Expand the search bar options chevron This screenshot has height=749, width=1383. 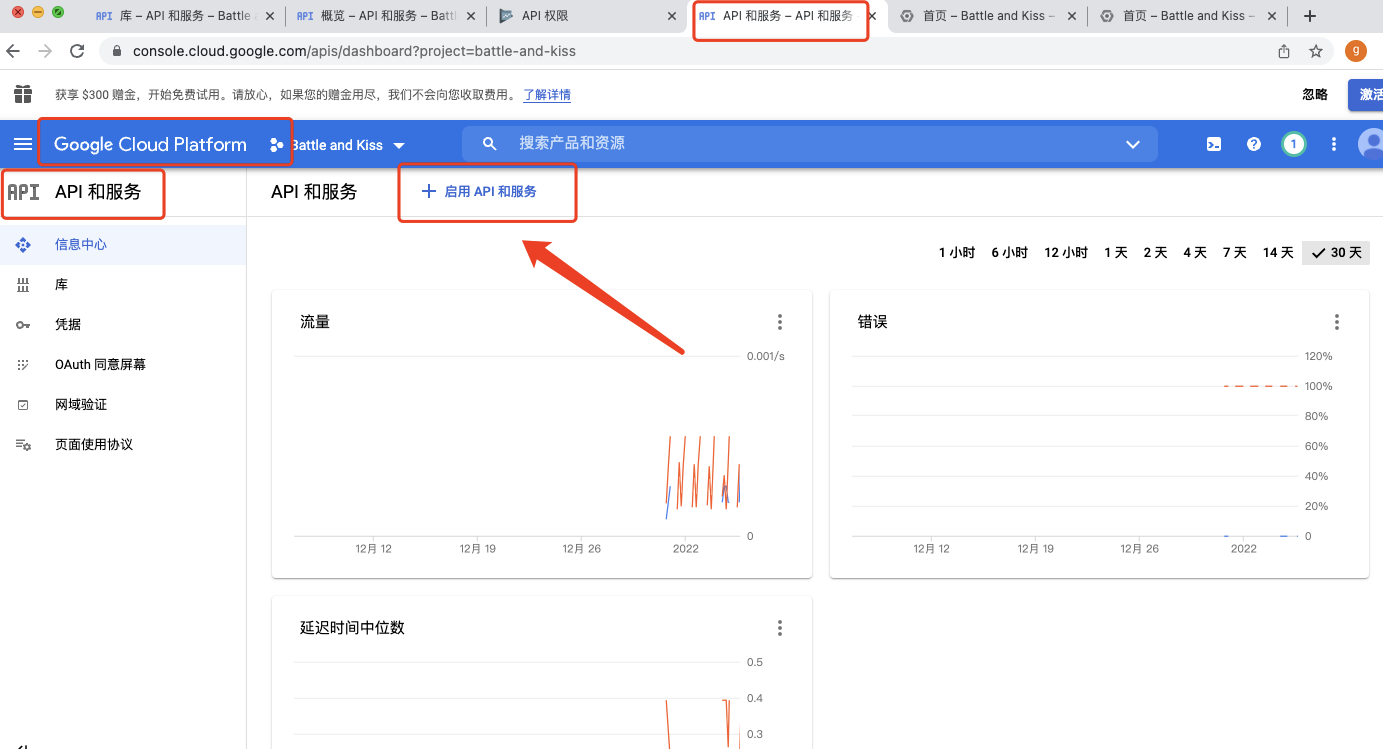pyautogui.click(x=1132, y=143)
